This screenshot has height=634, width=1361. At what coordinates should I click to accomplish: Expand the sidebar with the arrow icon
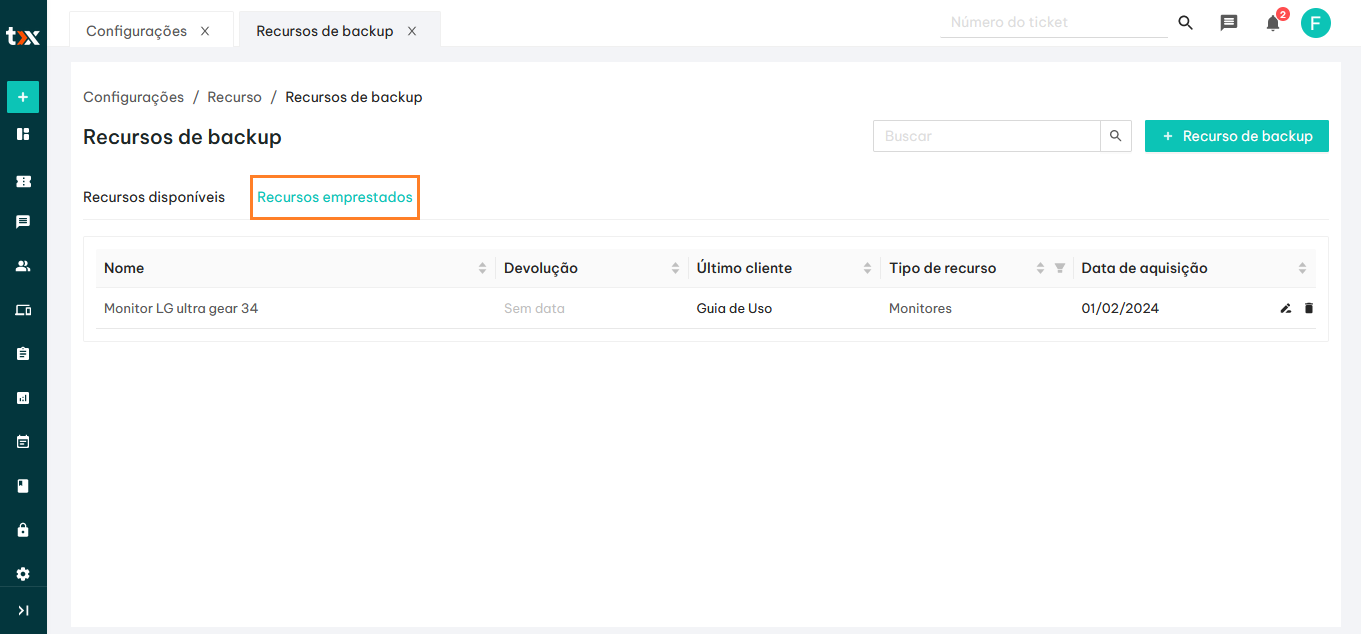tap(23, 610)
